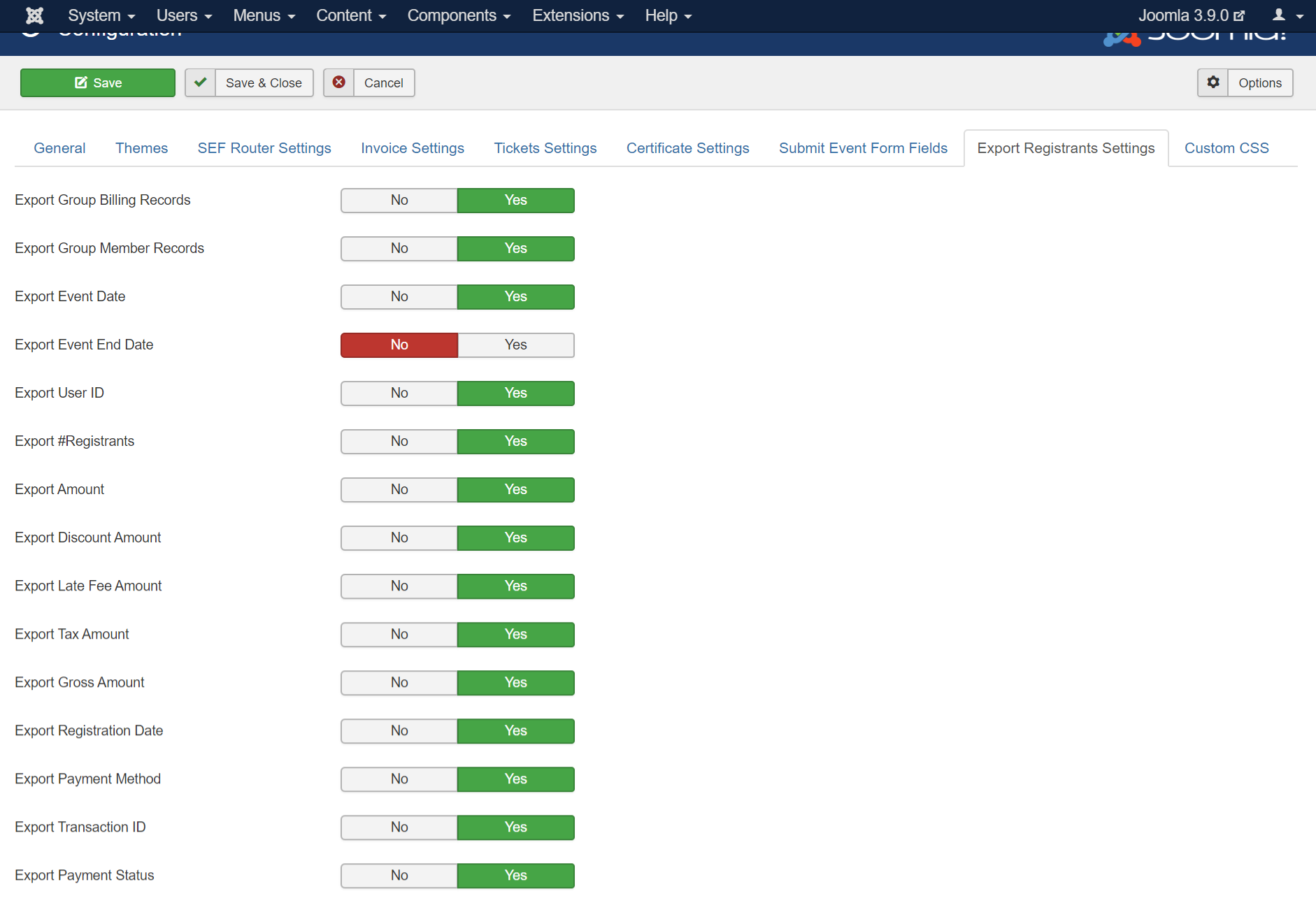Set Export #Registrants to No

[x=399, y=442]
